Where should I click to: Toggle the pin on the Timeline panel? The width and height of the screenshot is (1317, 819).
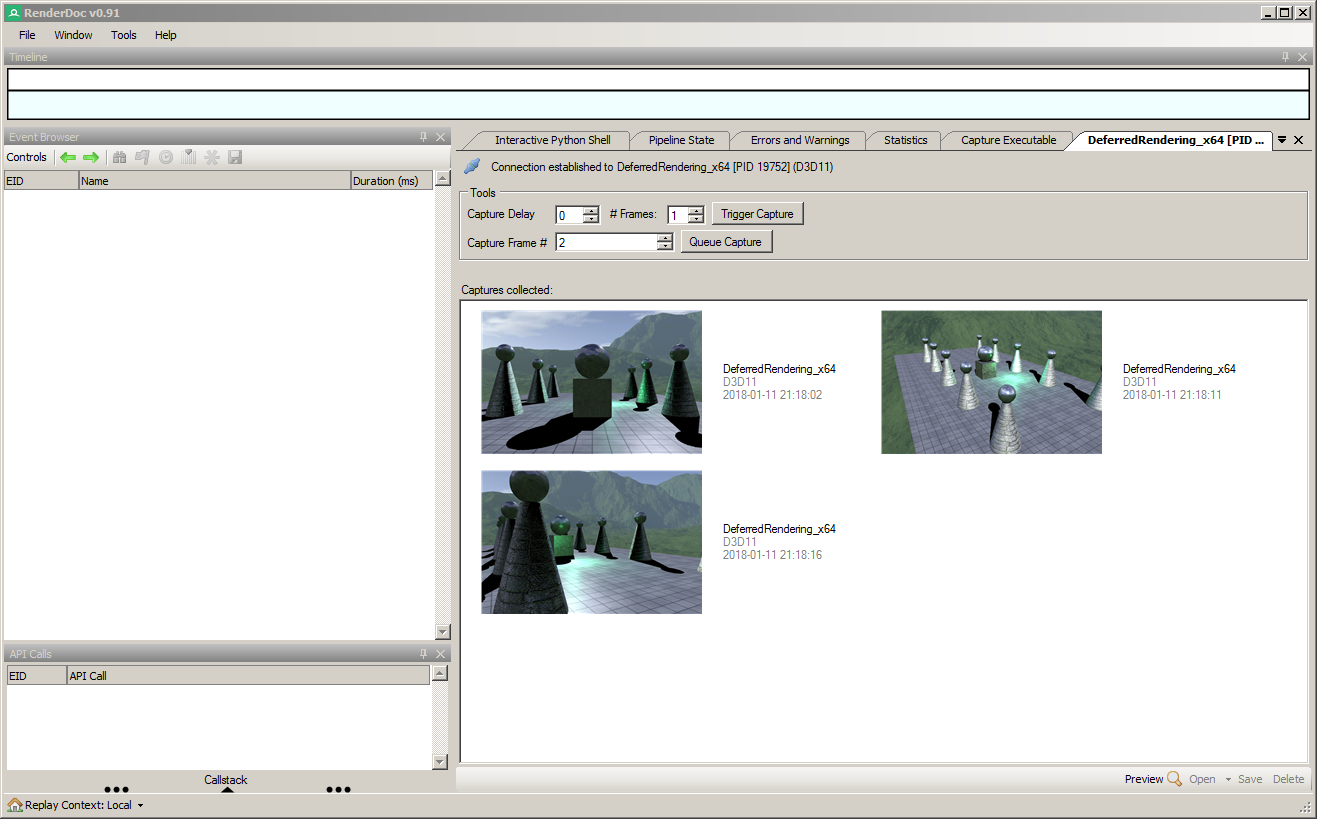[1286, 57]
